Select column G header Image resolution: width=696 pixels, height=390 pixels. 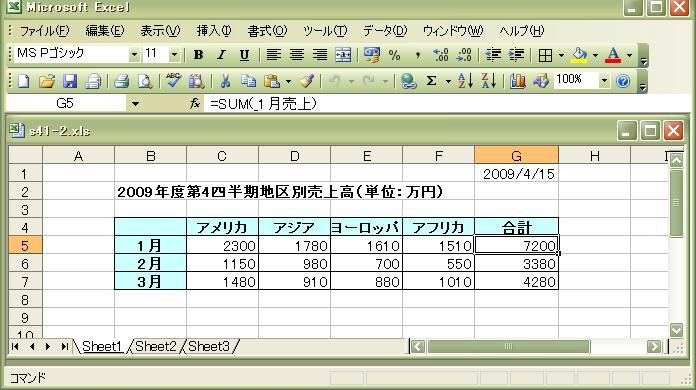516,156
